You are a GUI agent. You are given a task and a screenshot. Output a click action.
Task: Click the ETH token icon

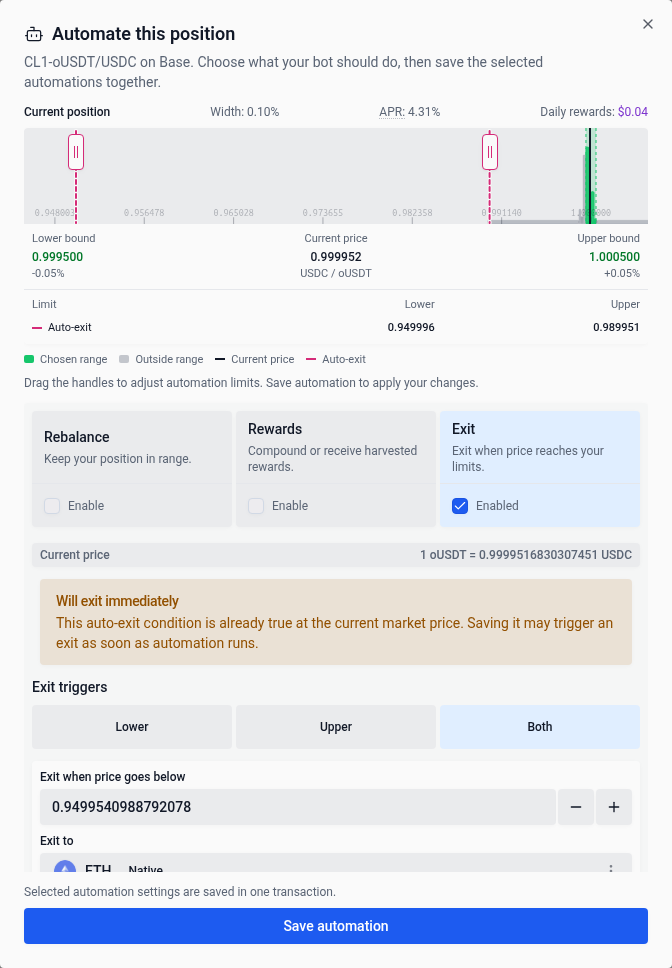(65, 867)
